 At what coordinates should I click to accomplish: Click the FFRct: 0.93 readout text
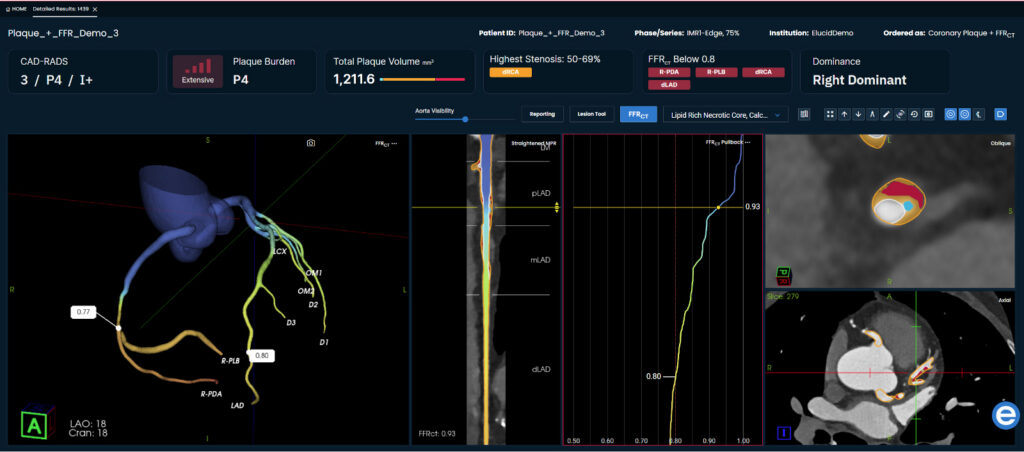pos(437,434)
